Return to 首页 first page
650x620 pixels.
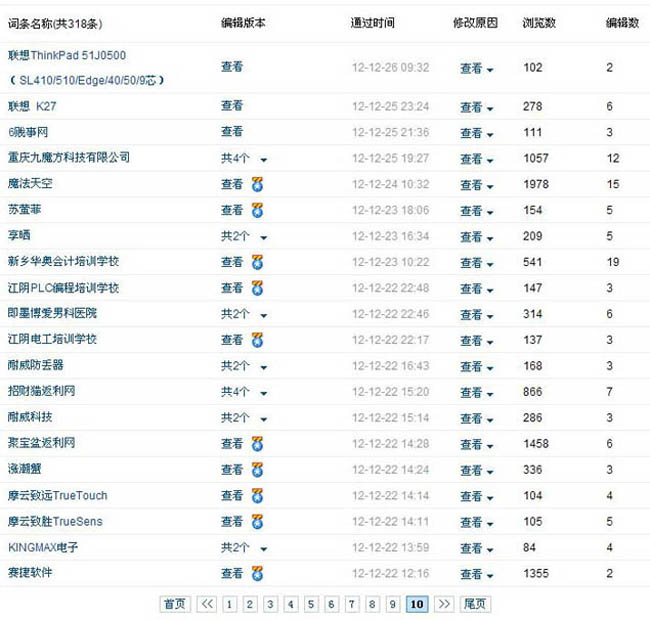[174, 604]
